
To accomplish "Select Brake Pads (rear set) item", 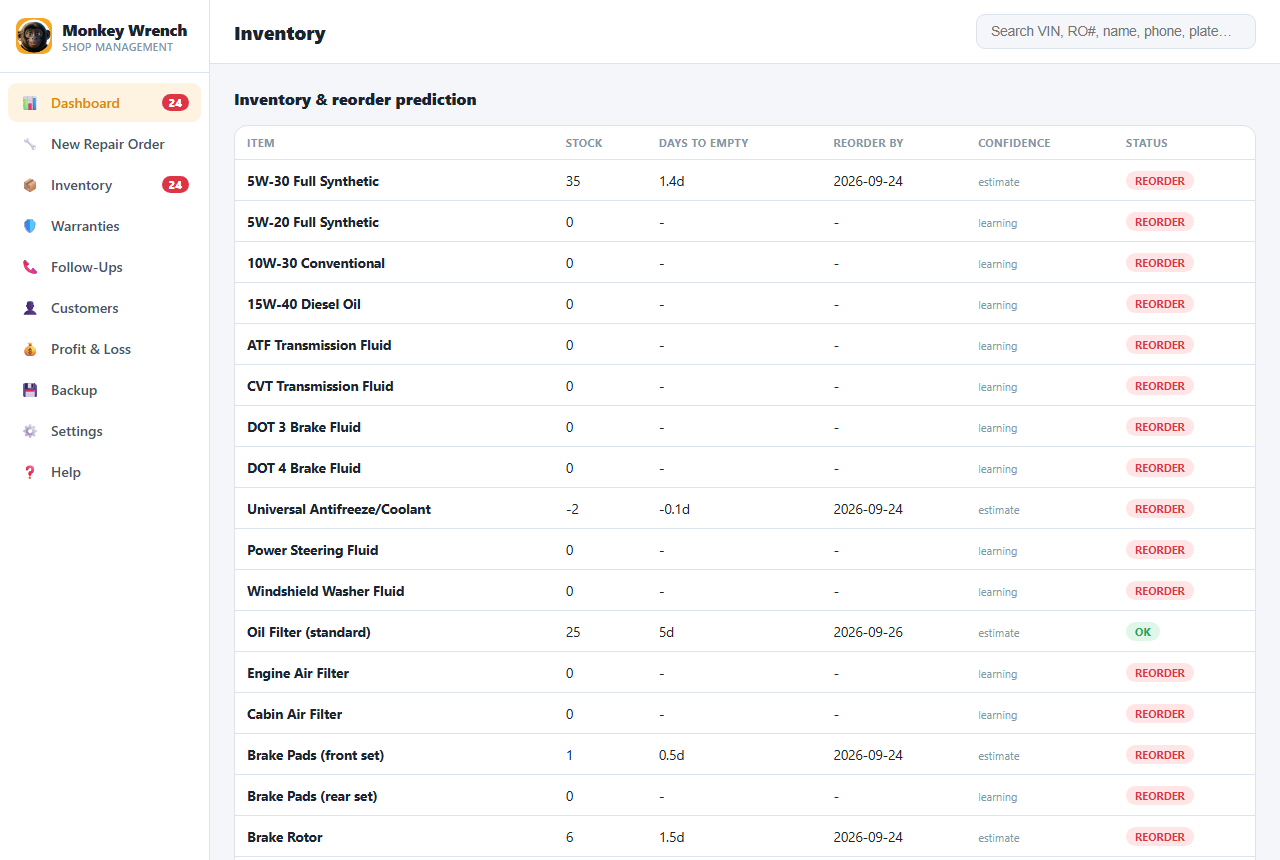I will [x=312, y=796].
